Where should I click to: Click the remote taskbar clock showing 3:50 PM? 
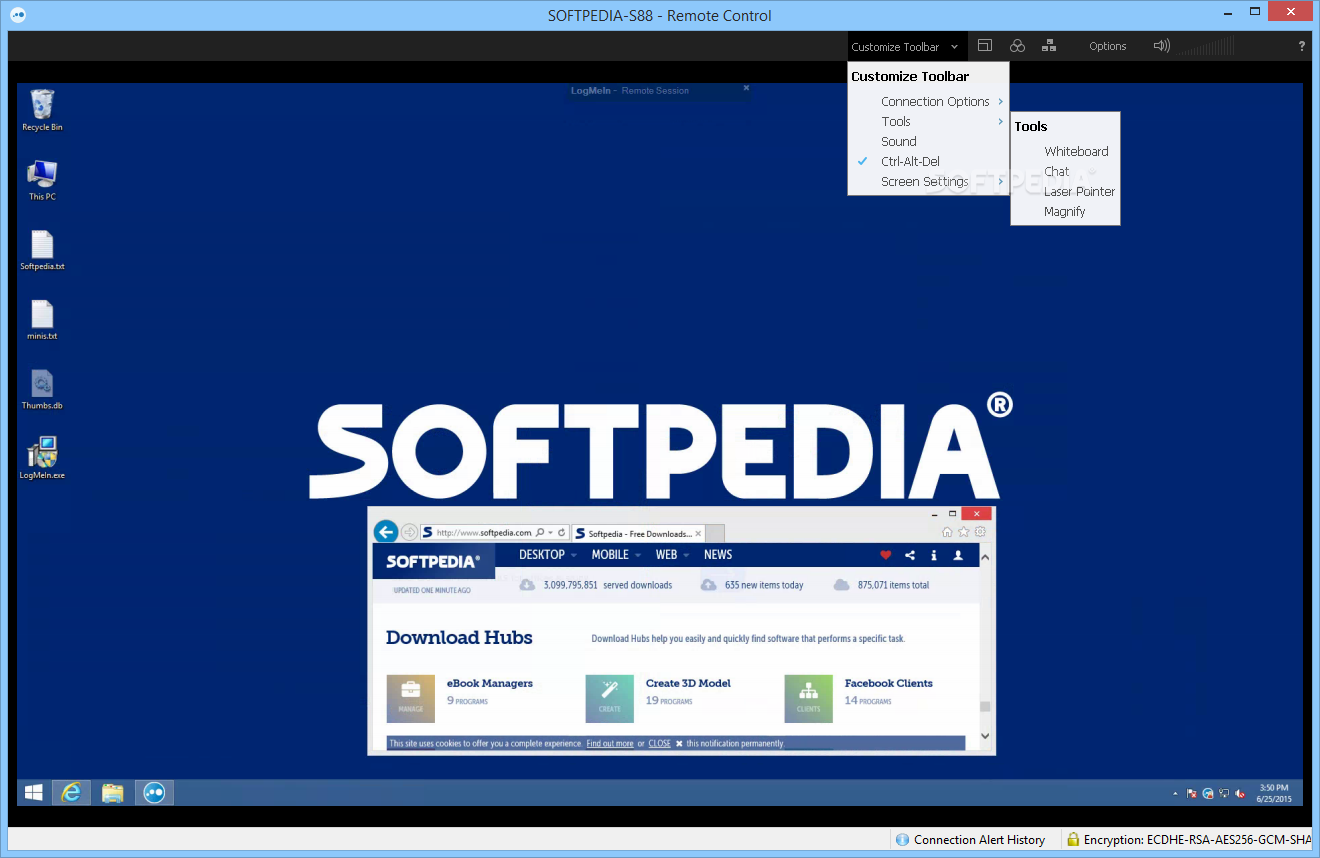coord(1274,793)
